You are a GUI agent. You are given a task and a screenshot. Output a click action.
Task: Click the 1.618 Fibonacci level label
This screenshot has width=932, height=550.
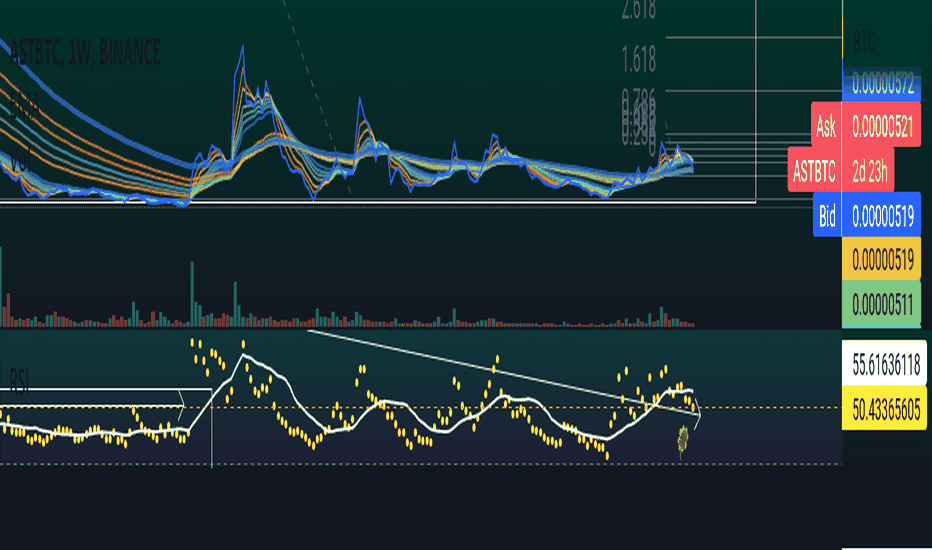[639, 59]
